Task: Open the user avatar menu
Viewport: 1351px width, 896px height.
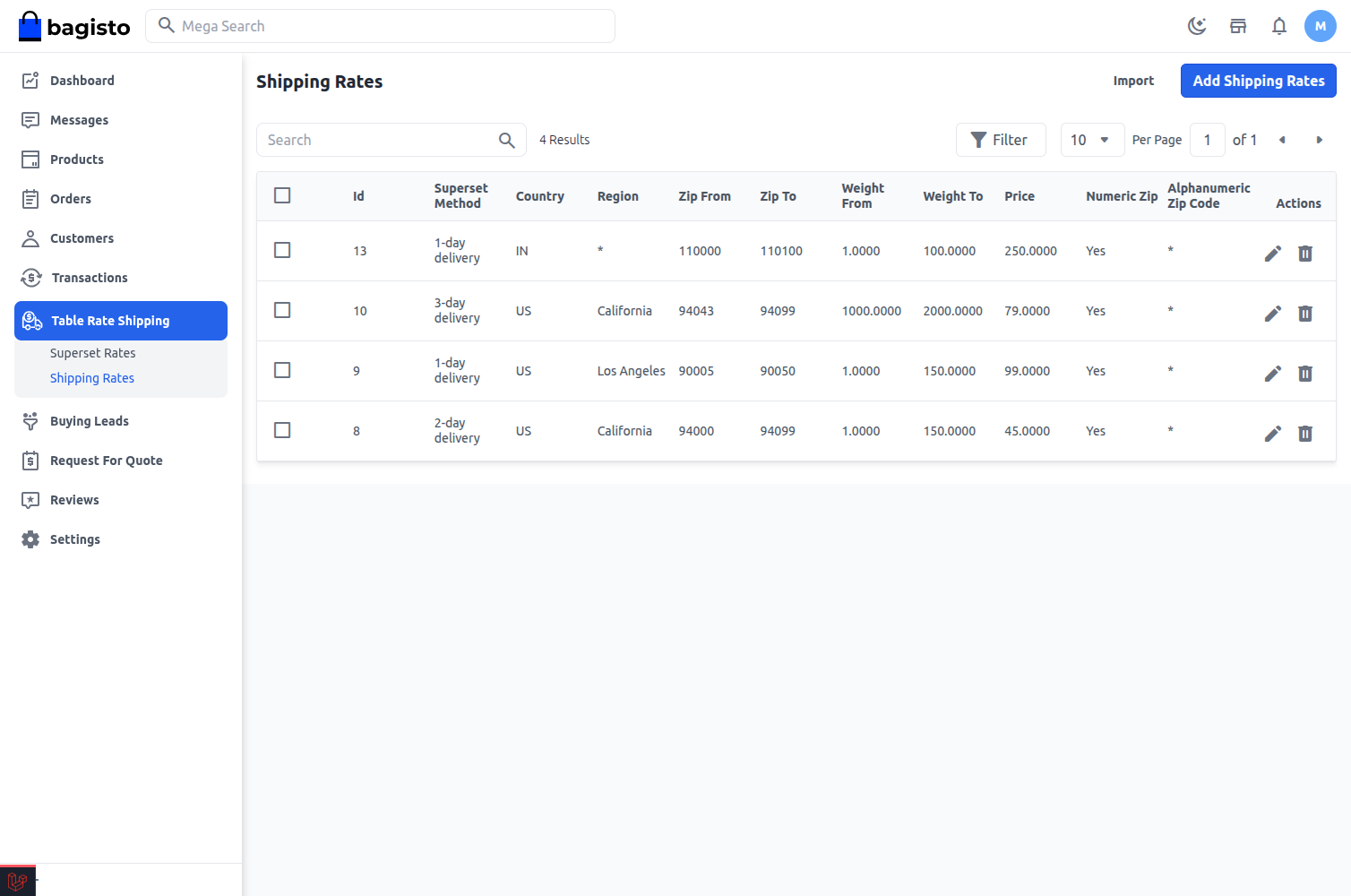Action: 1321,26
